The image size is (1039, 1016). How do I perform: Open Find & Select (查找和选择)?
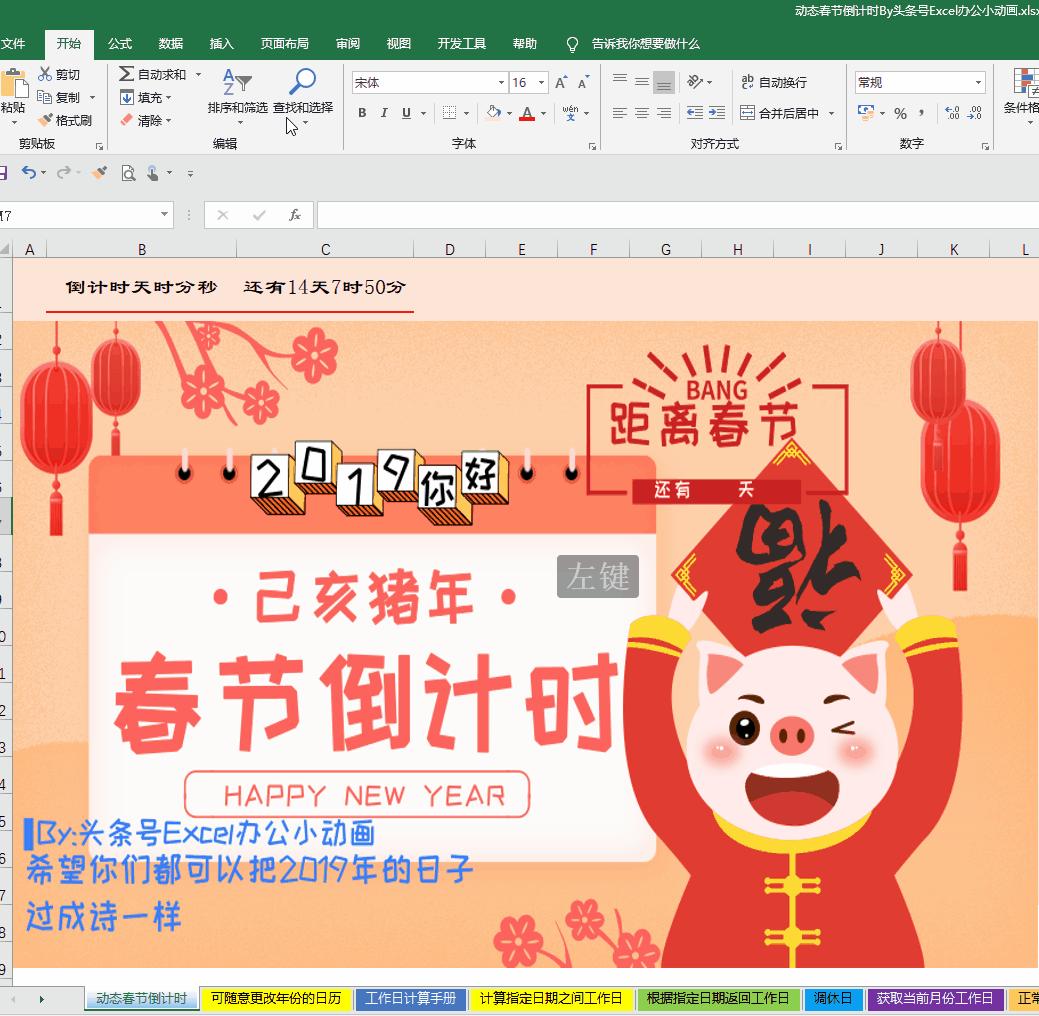(x=302, y=97)
